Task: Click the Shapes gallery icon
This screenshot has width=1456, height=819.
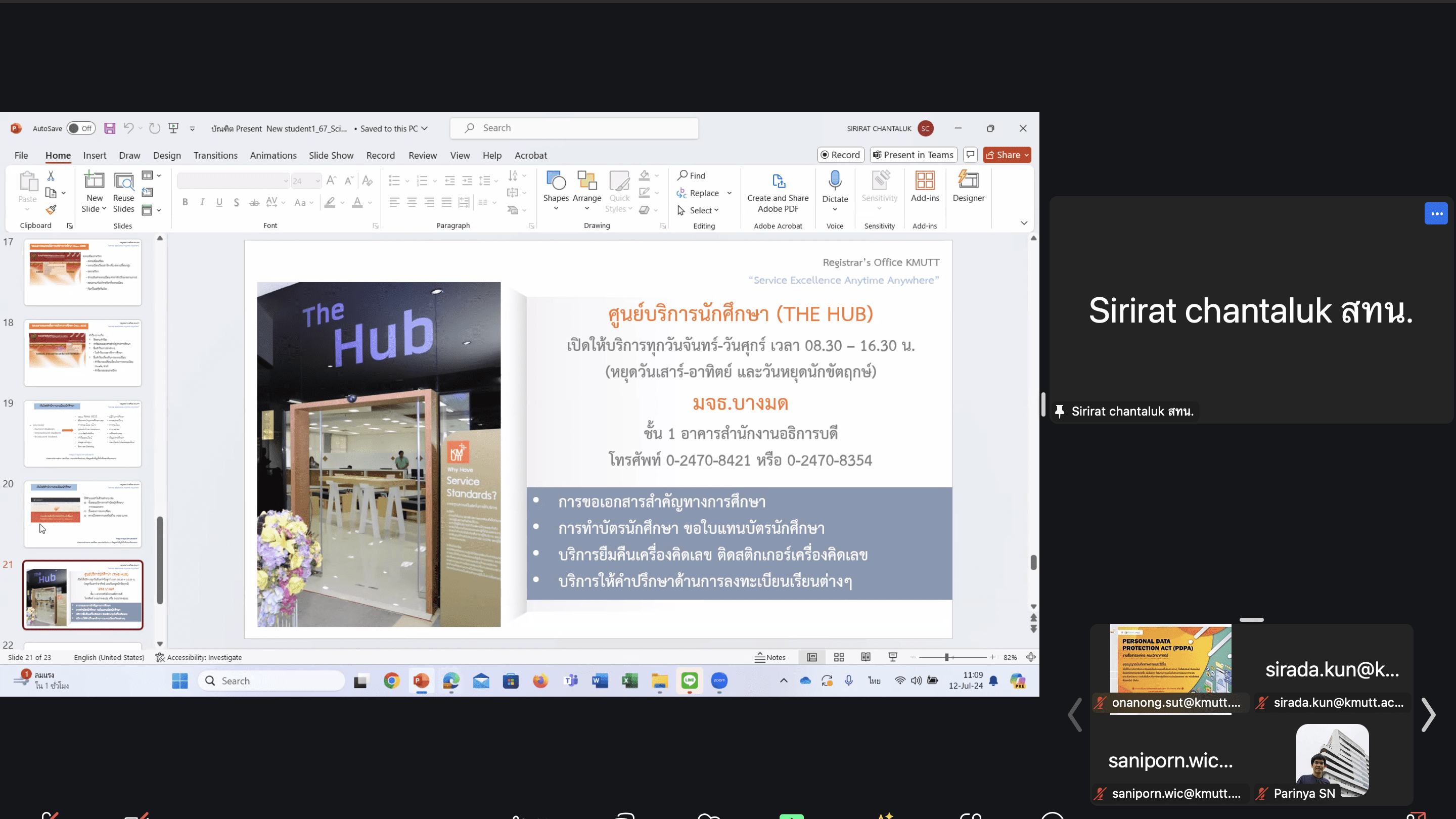Action: point(556,181)
